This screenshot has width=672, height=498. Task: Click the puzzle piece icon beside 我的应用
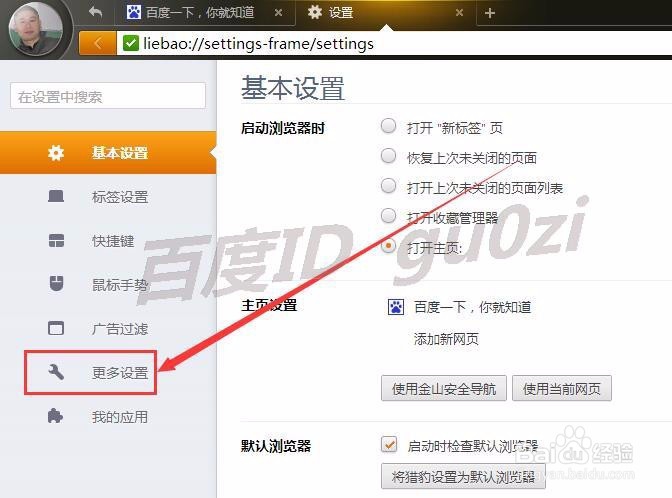[56, 416]
